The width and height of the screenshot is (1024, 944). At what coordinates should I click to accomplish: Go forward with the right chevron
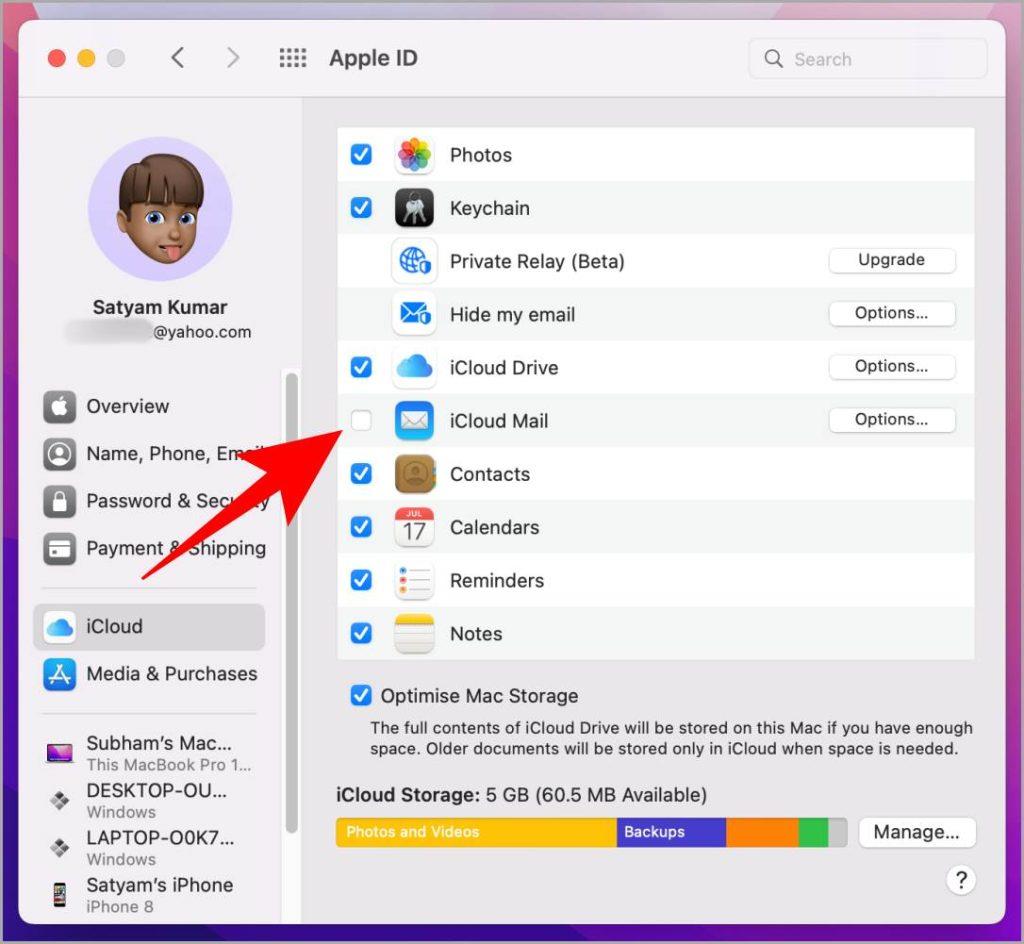232,58
